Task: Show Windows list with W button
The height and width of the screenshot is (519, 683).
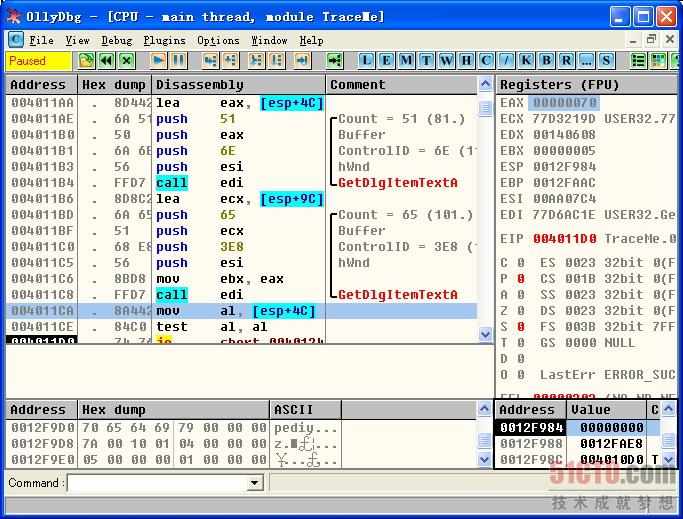Action: (x=446, y=60)
